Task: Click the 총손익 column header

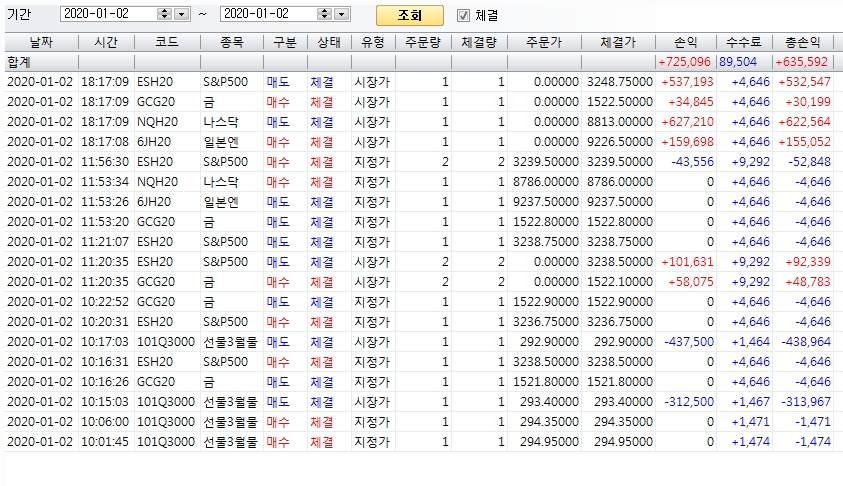Action: tap(803, 42)
